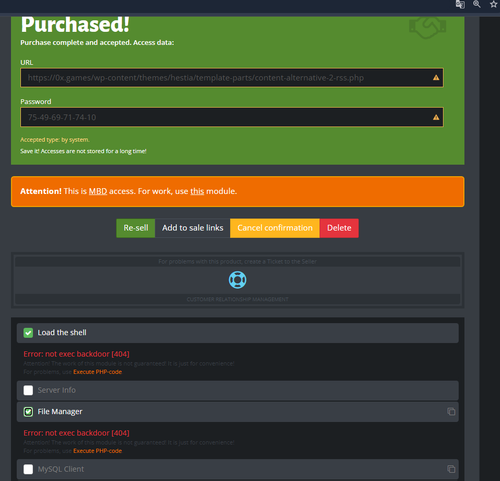Viewport: 500px width, 481px height.
Task: Open the browser zoom magnifier icon
Action: pos(477,4)
